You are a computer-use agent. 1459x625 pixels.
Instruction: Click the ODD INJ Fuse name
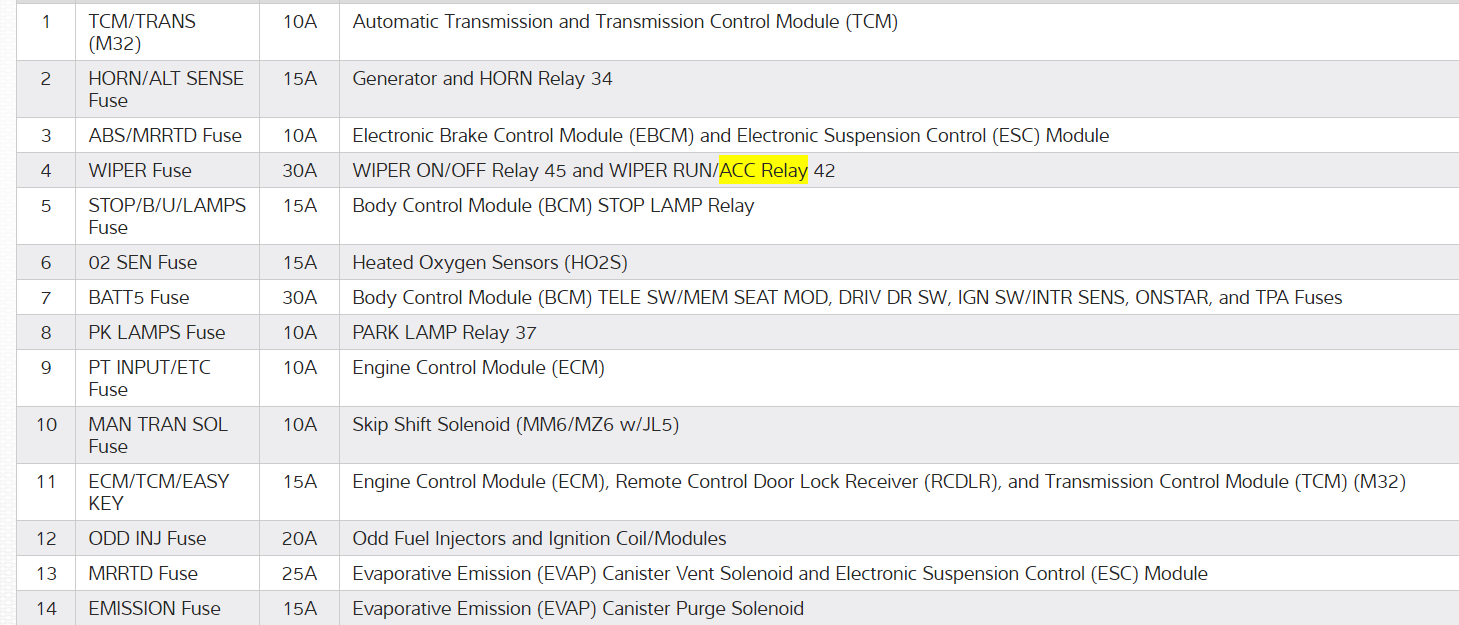pyautogui.click(x=147, y=539)
